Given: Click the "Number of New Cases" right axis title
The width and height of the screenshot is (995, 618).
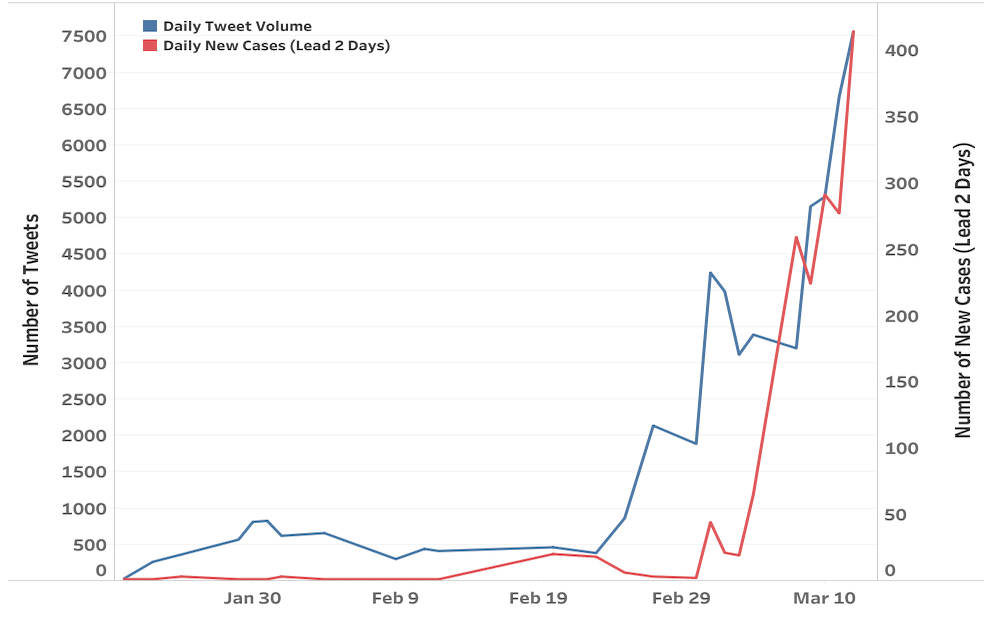Looking at the screenshot, I should point(964,290).
